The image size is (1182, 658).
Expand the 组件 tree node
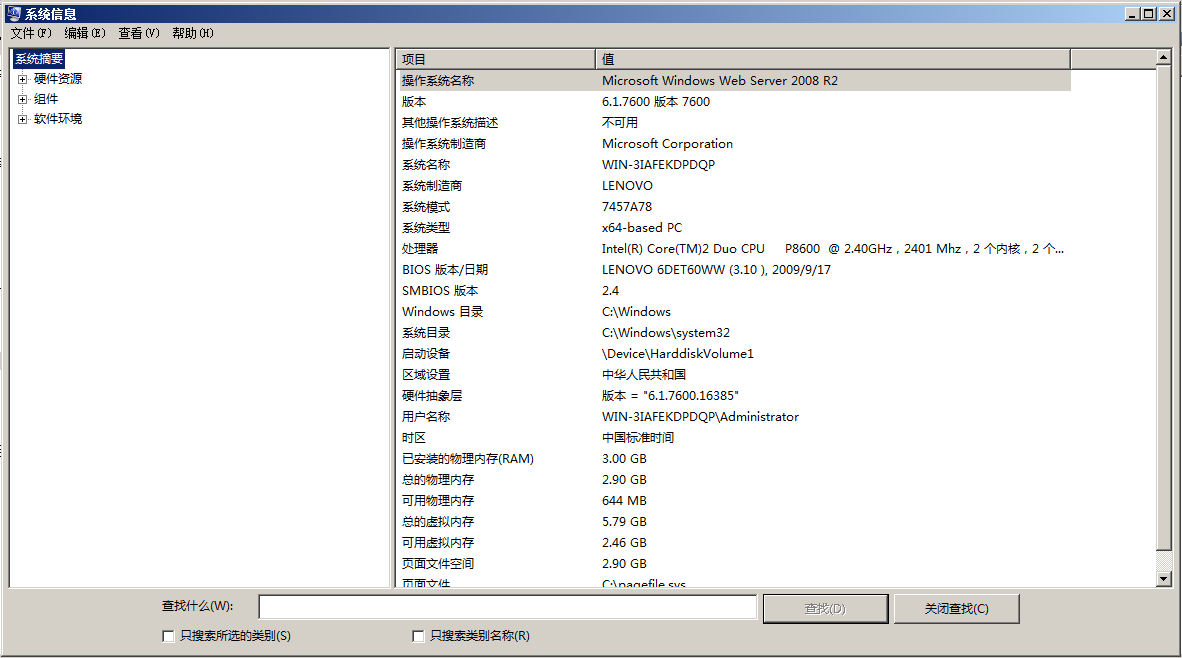pyautogui.click(x=23, y=99)
